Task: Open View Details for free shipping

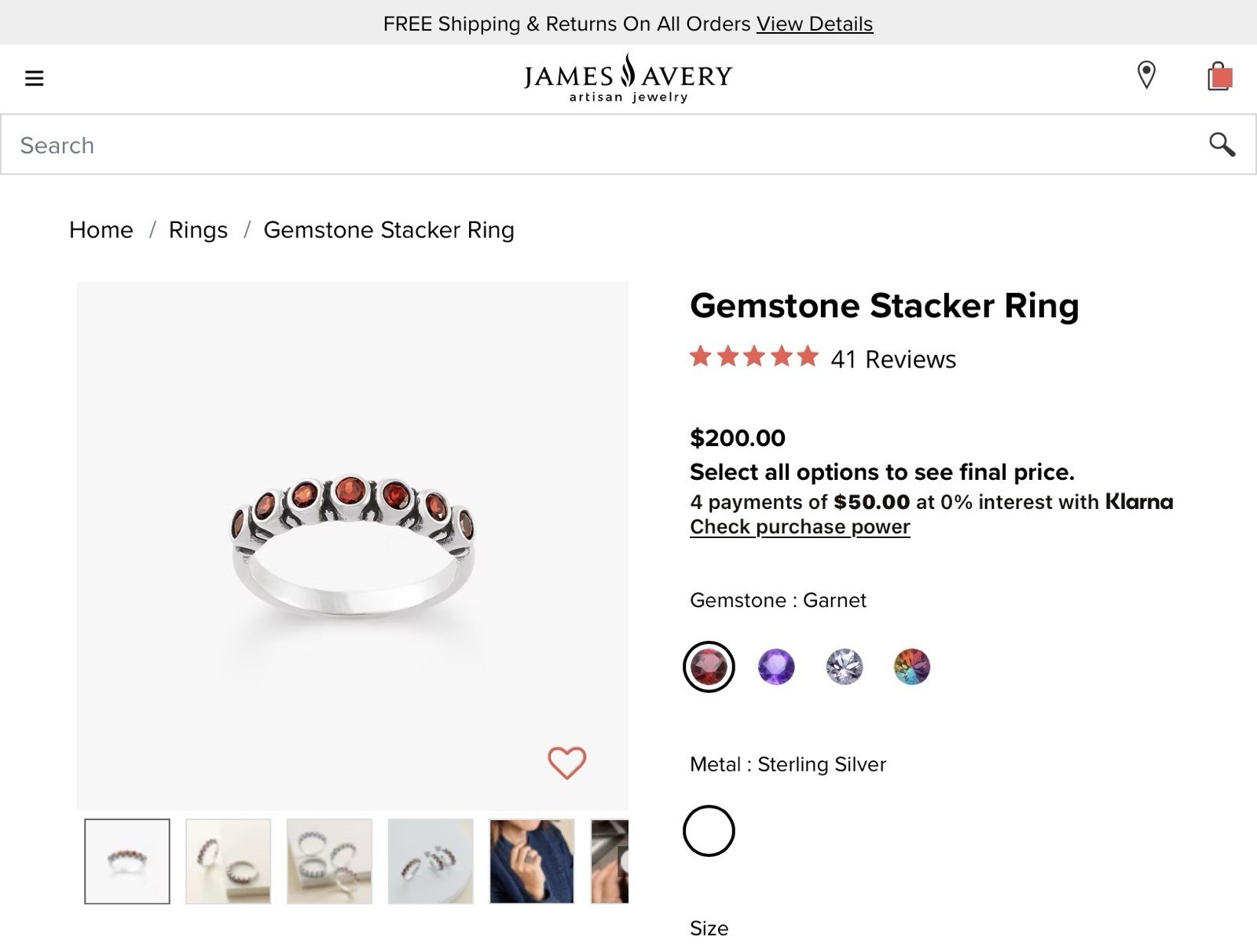Action: (x=814, y=24)
